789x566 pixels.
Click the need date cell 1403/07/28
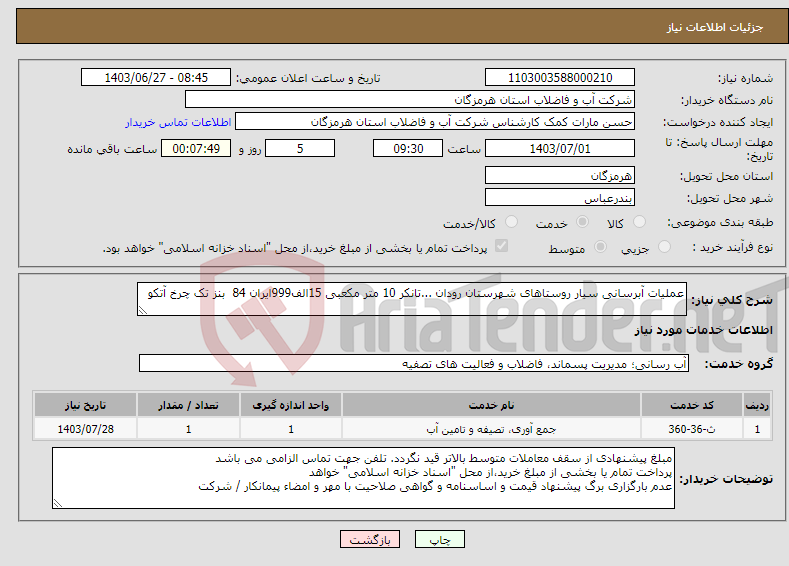[85, 429]
